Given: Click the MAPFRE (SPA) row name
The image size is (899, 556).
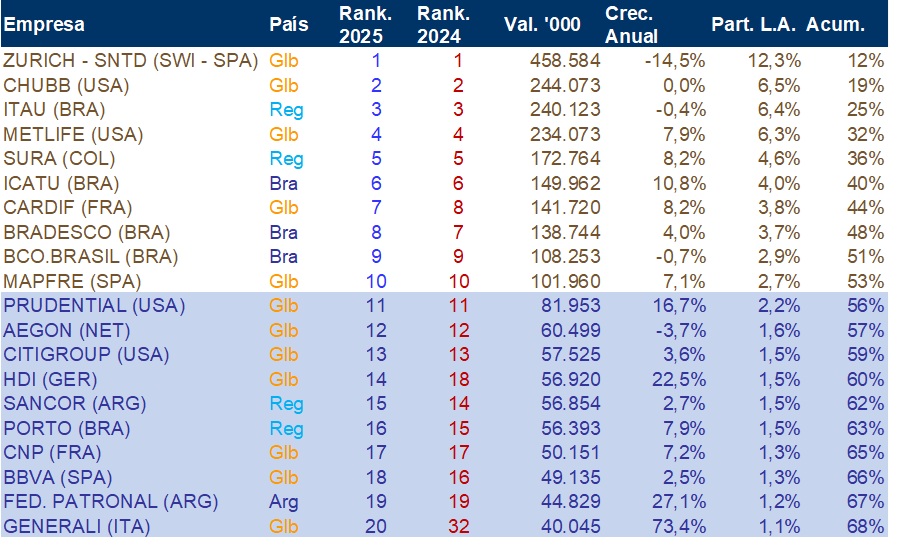Looking at the screenshot, I should tap(72, 281).
